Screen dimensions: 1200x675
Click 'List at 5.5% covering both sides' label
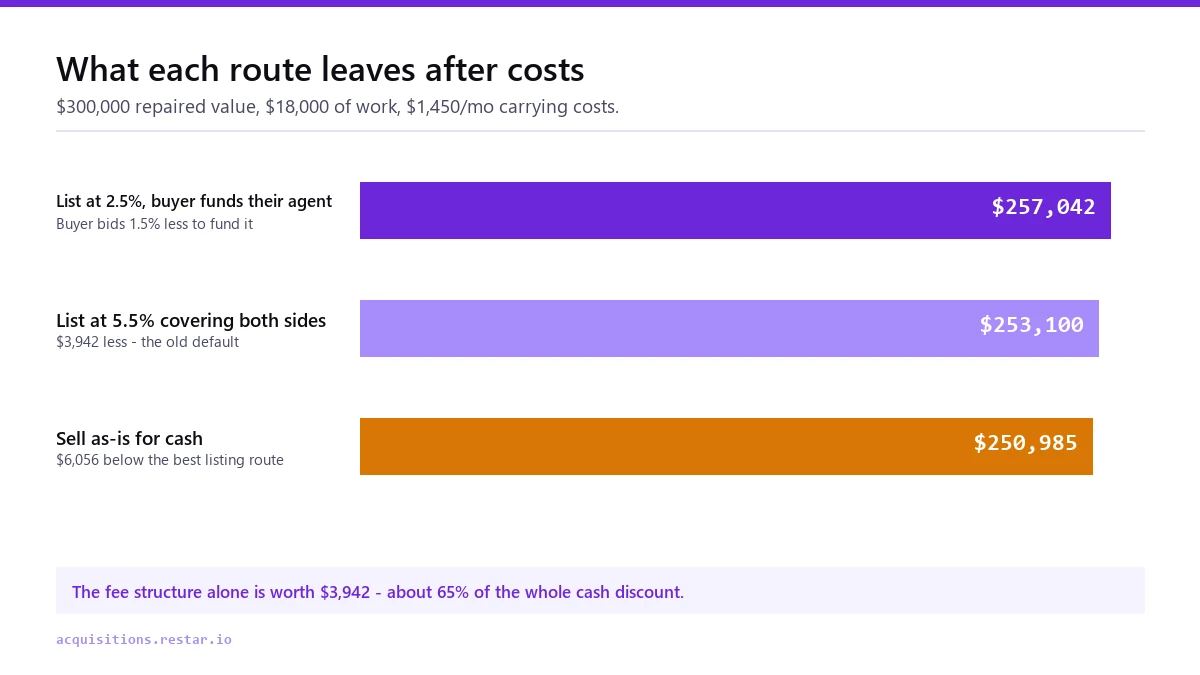(x=191, y=321)
